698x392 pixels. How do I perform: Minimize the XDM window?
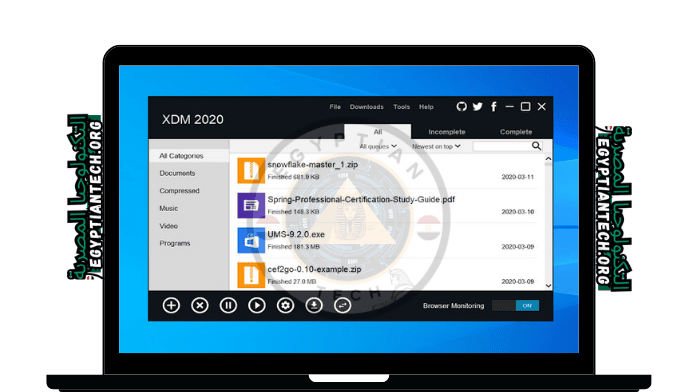pos(510,106)
